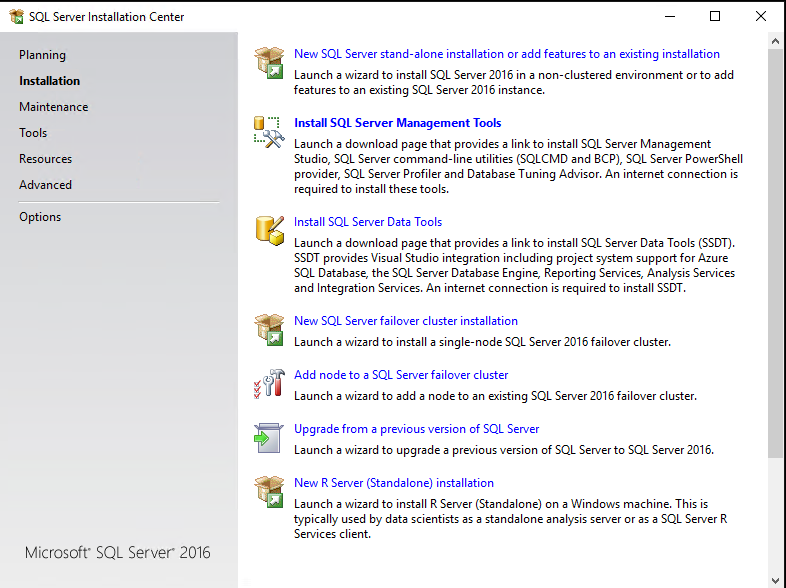Show the Resources section
The image size is (786, 588).
coord(46,159)
